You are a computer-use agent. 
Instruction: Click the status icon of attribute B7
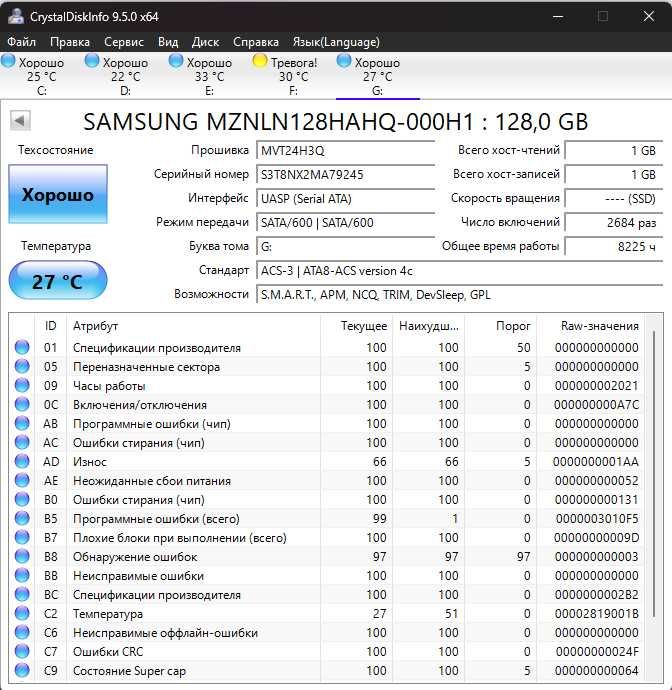[22, 537]
